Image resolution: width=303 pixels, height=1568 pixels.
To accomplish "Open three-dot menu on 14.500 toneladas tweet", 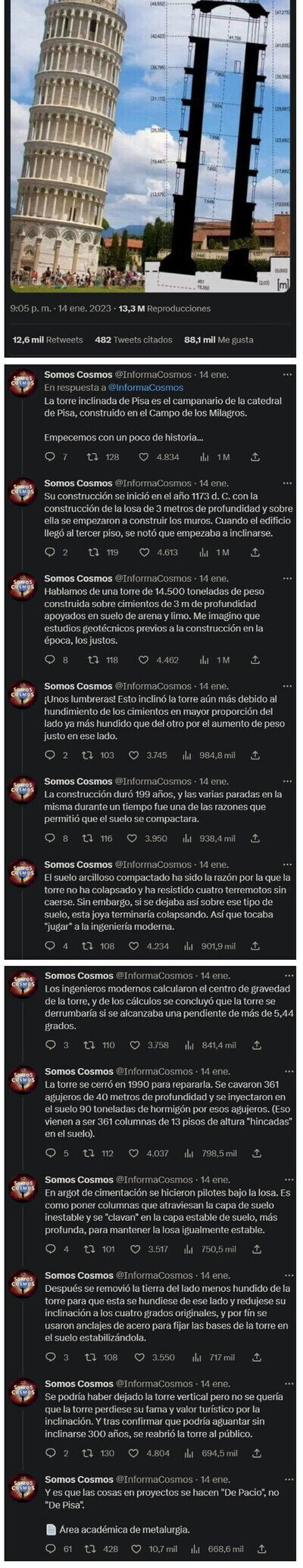I will click(x=288, y=579).
